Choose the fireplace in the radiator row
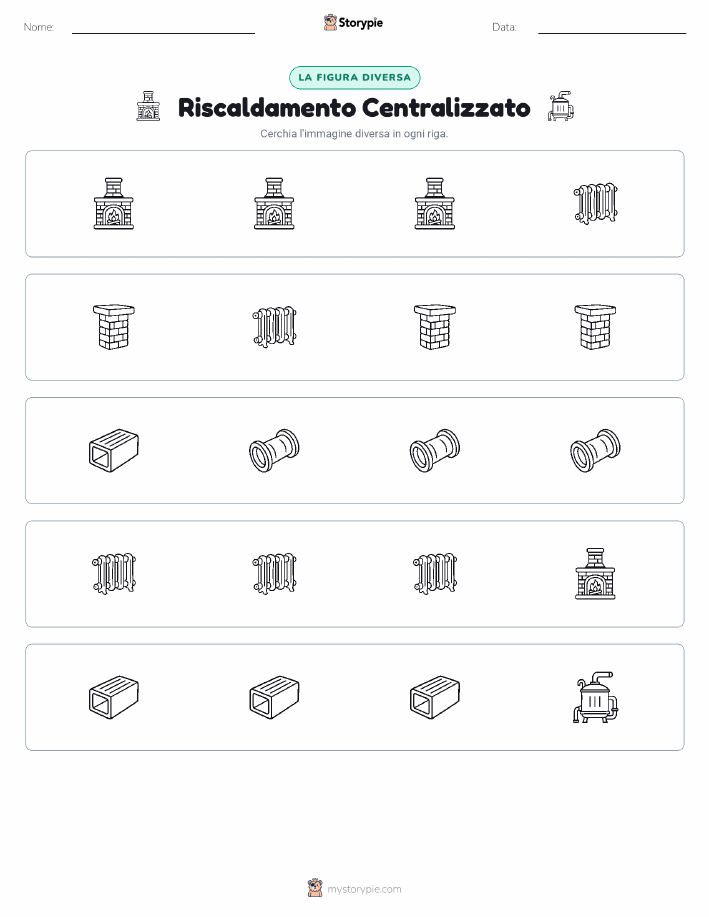 [x=596, y=574]
